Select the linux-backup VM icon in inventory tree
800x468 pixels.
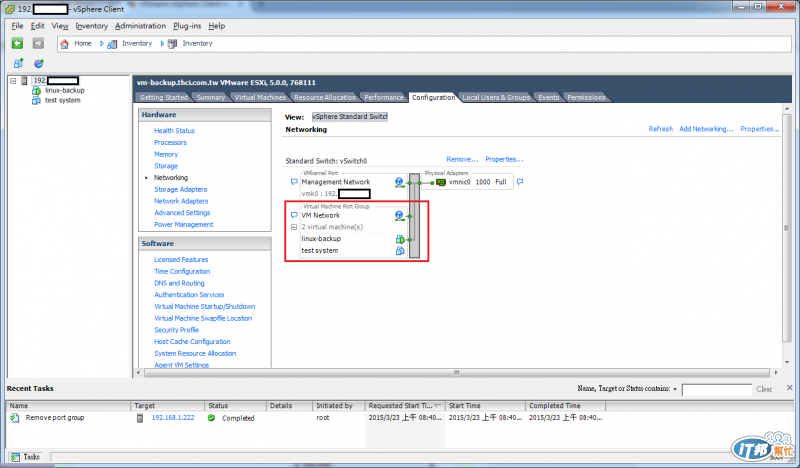pyautogui.click(x=36, y=90)
